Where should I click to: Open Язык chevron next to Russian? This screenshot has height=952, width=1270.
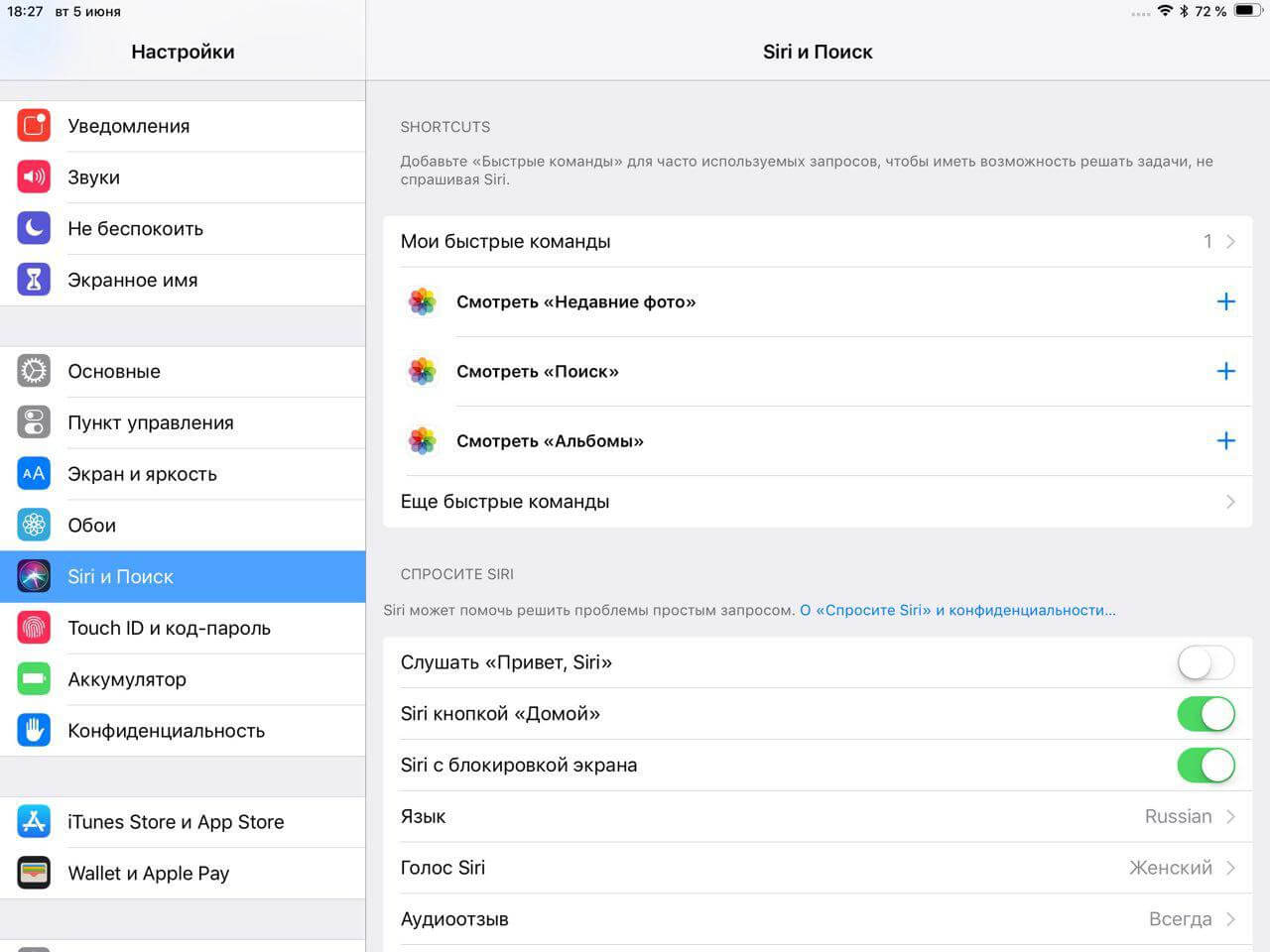pyautogui.click(x=1230, y=816)
